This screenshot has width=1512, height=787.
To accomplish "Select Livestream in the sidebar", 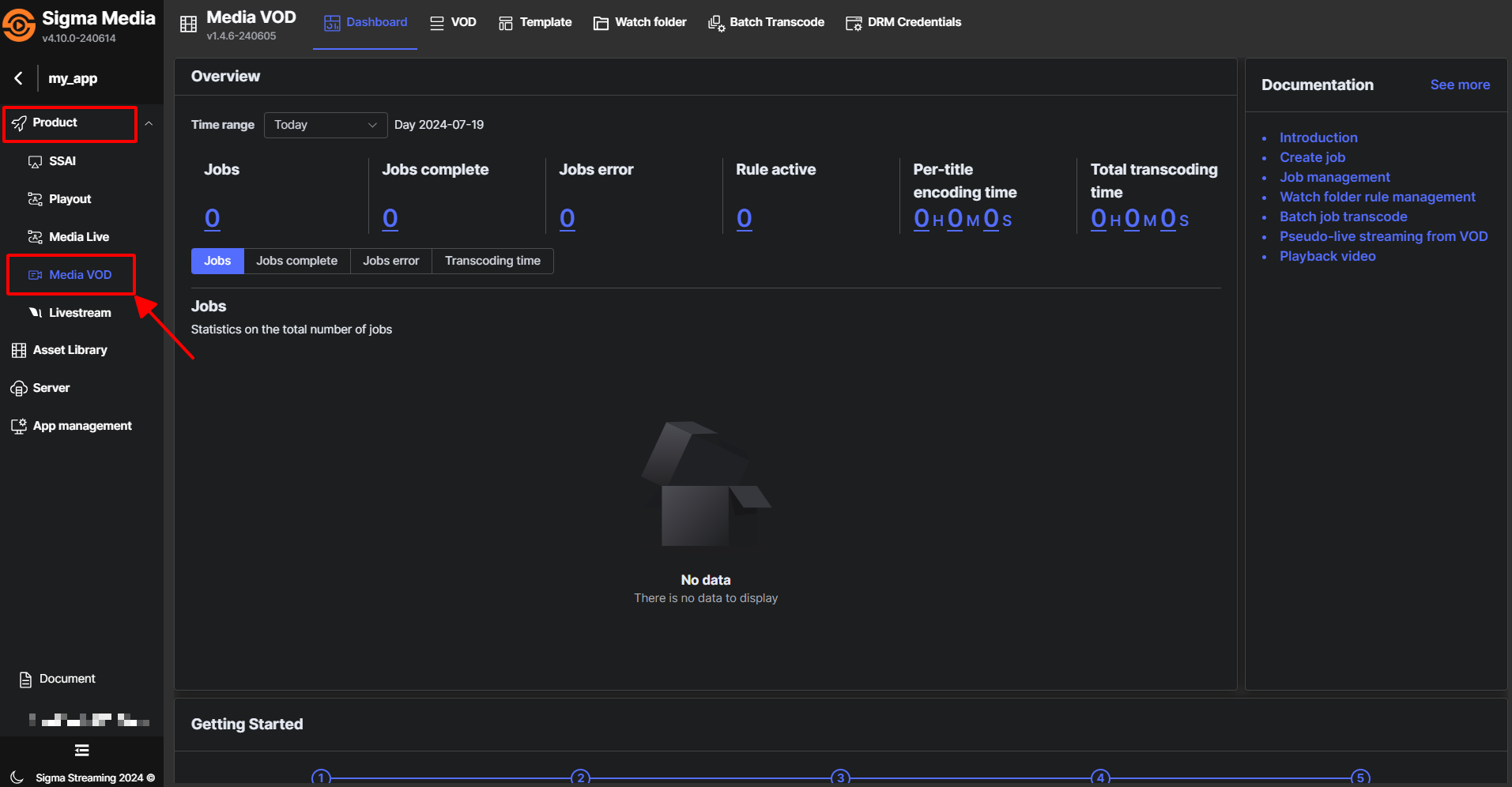I will [79, 313].
